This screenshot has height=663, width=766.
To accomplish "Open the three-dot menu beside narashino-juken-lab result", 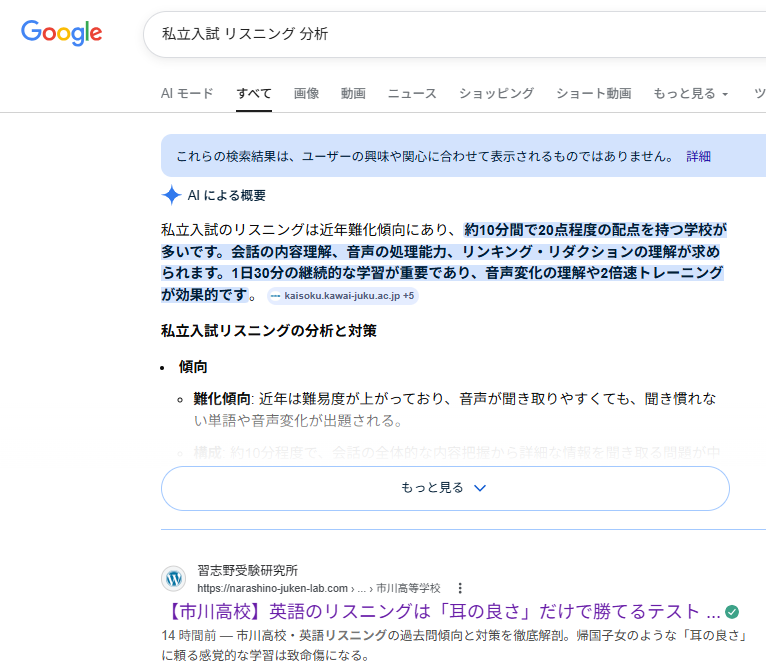I will 460,588.
